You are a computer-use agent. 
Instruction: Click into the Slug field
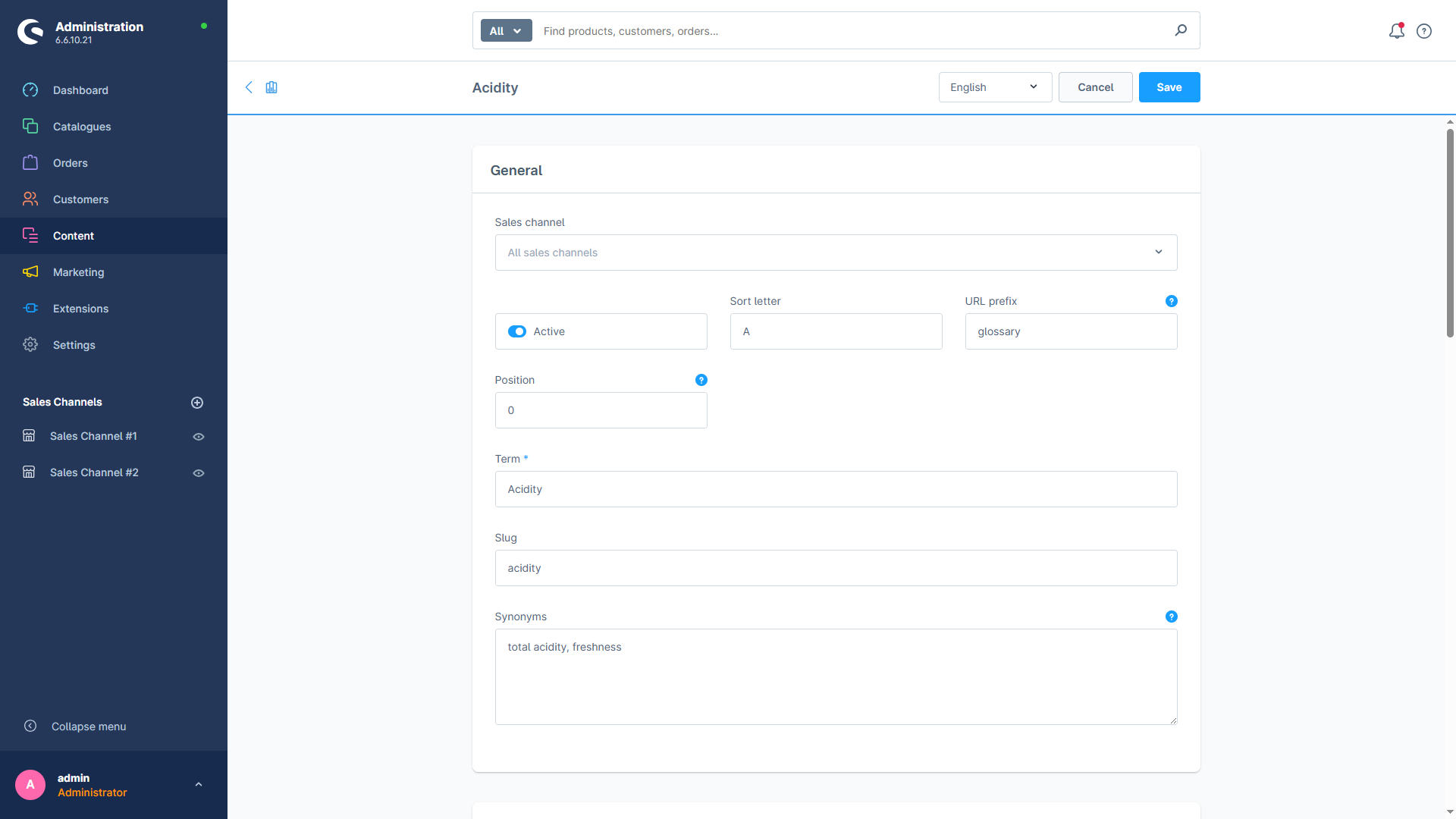point(836,568)
